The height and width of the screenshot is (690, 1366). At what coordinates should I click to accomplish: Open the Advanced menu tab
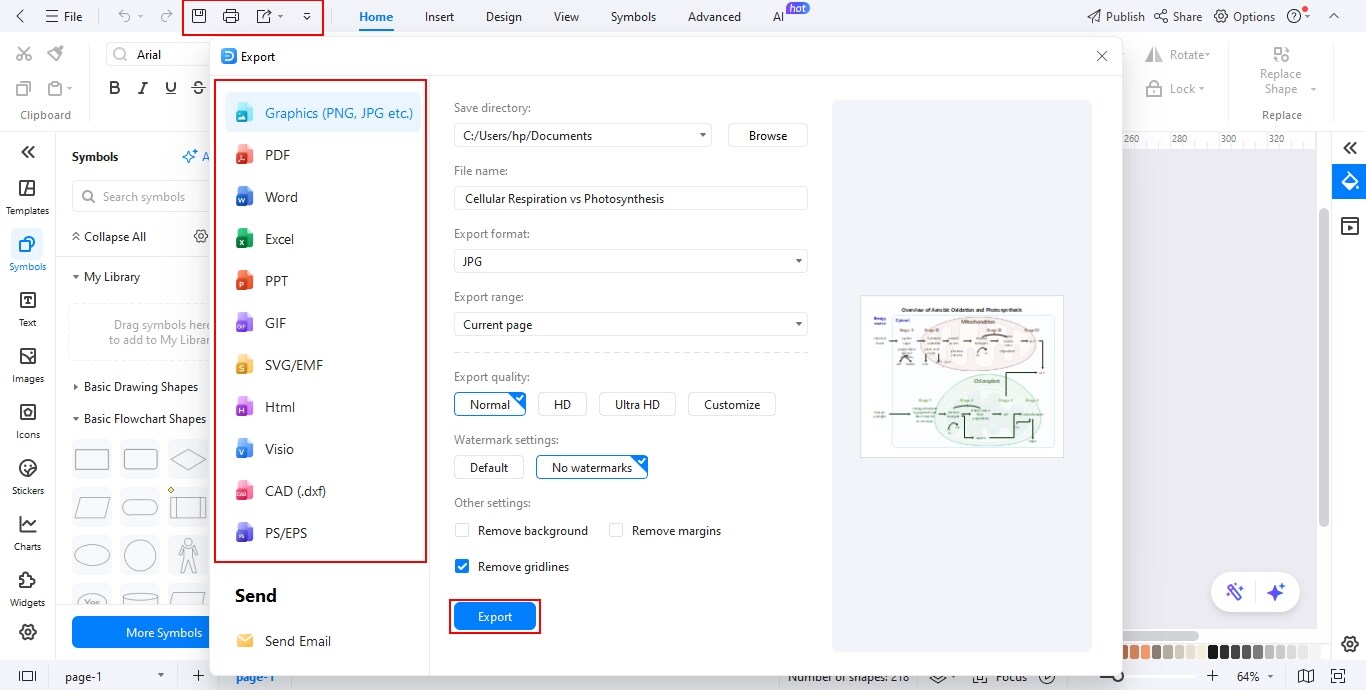click(x=713, y=16)
